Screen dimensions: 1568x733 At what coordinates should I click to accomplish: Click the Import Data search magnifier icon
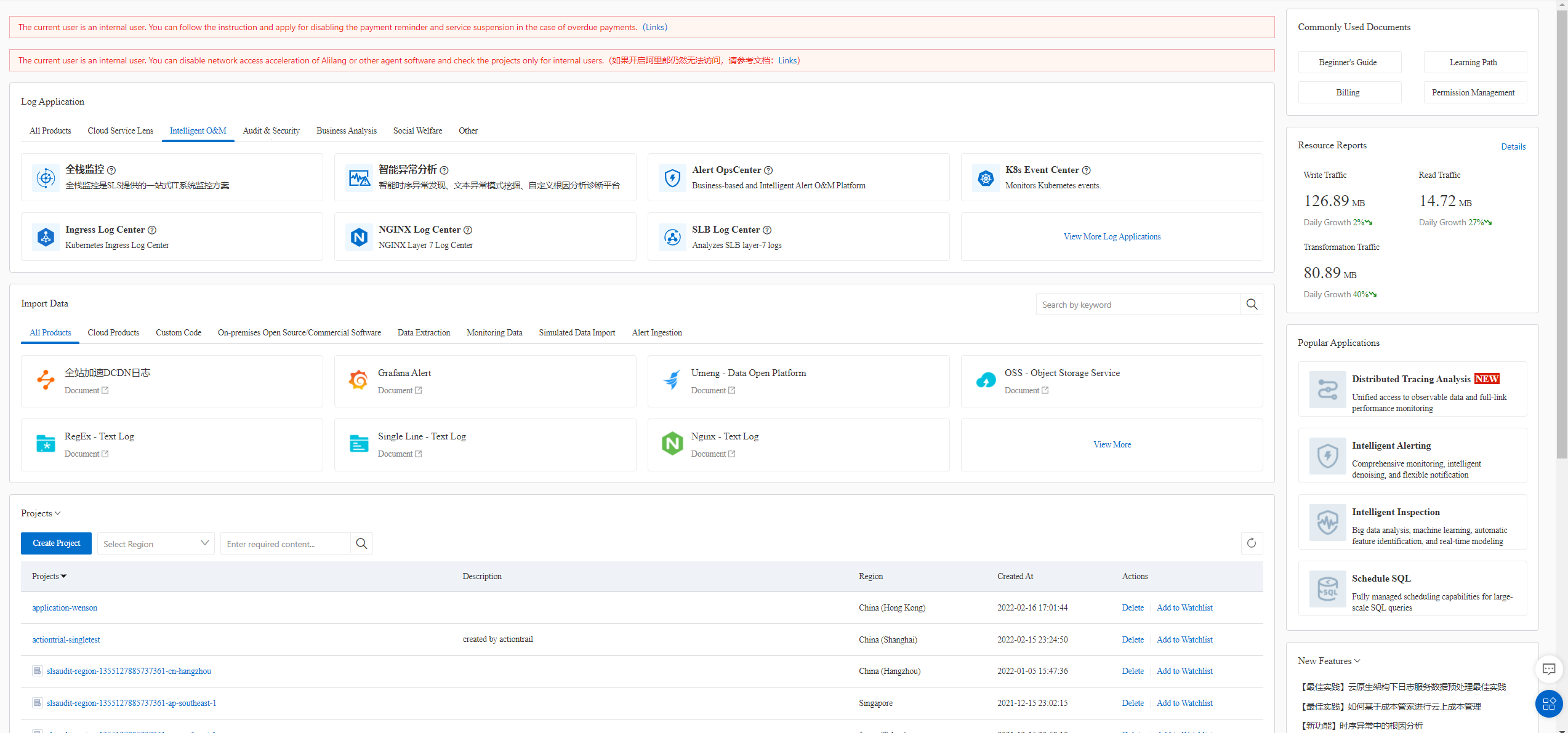pos(1252,304)
